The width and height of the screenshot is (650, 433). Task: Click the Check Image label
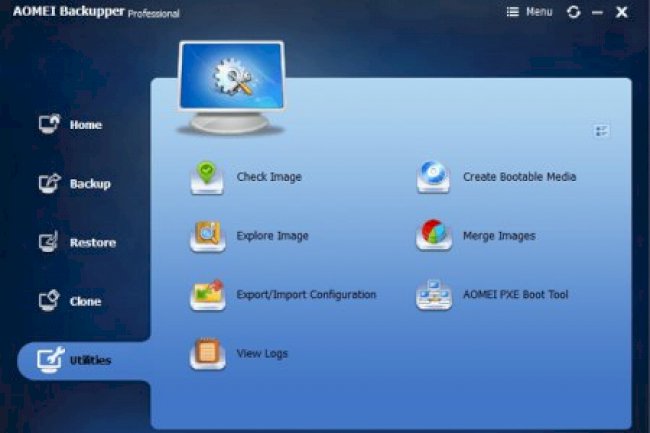[269, 177]
